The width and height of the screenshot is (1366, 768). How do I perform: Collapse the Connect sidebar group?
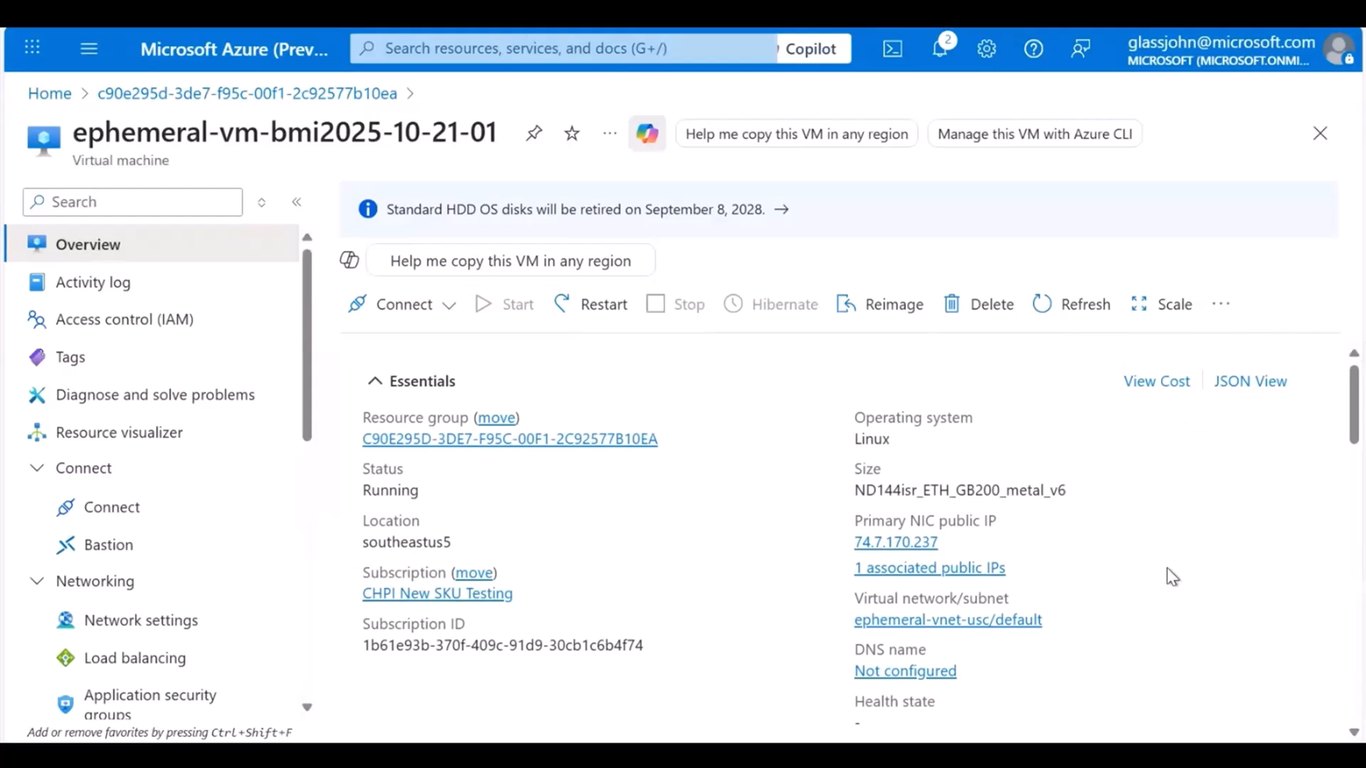37,468
